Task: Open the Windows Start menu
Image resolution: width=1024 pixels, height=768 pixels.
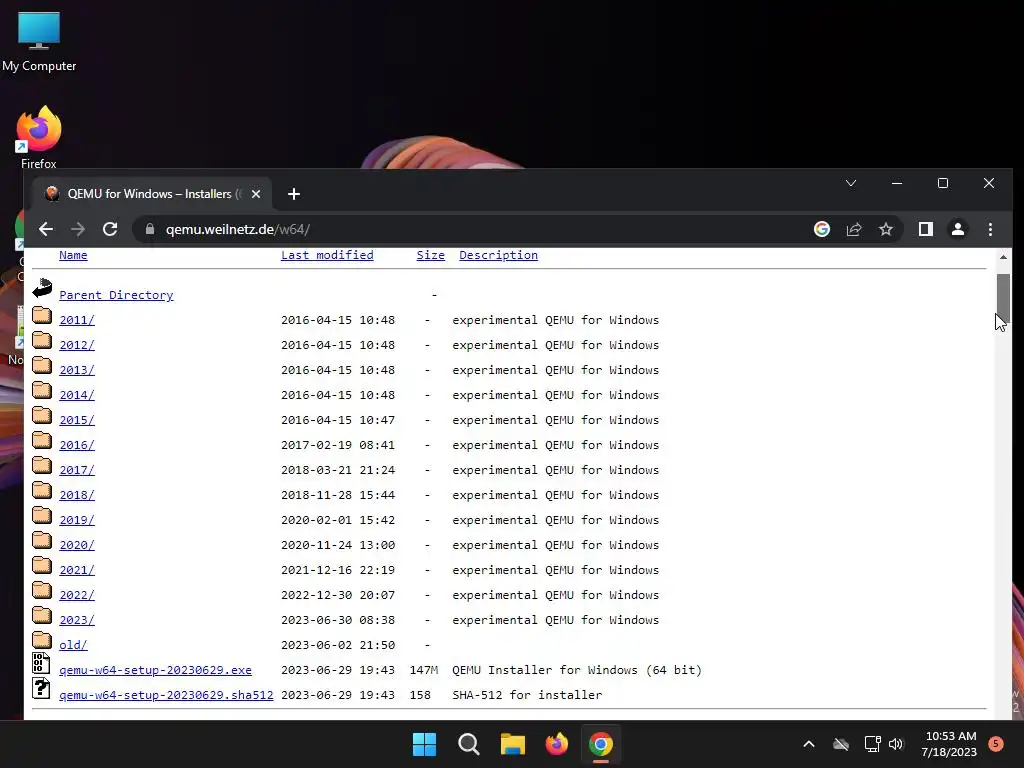Action: [424, 744]
